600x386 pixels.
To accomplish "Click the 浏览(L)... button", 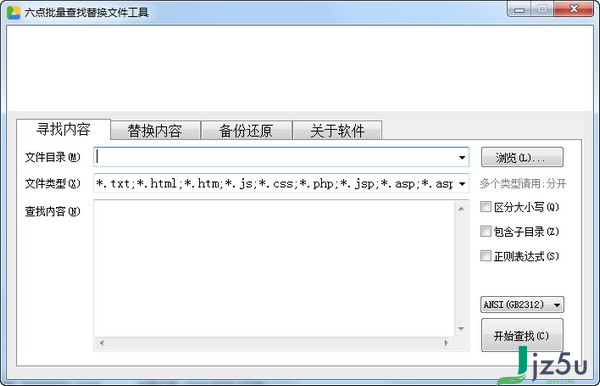I will (x=522, y=157).
